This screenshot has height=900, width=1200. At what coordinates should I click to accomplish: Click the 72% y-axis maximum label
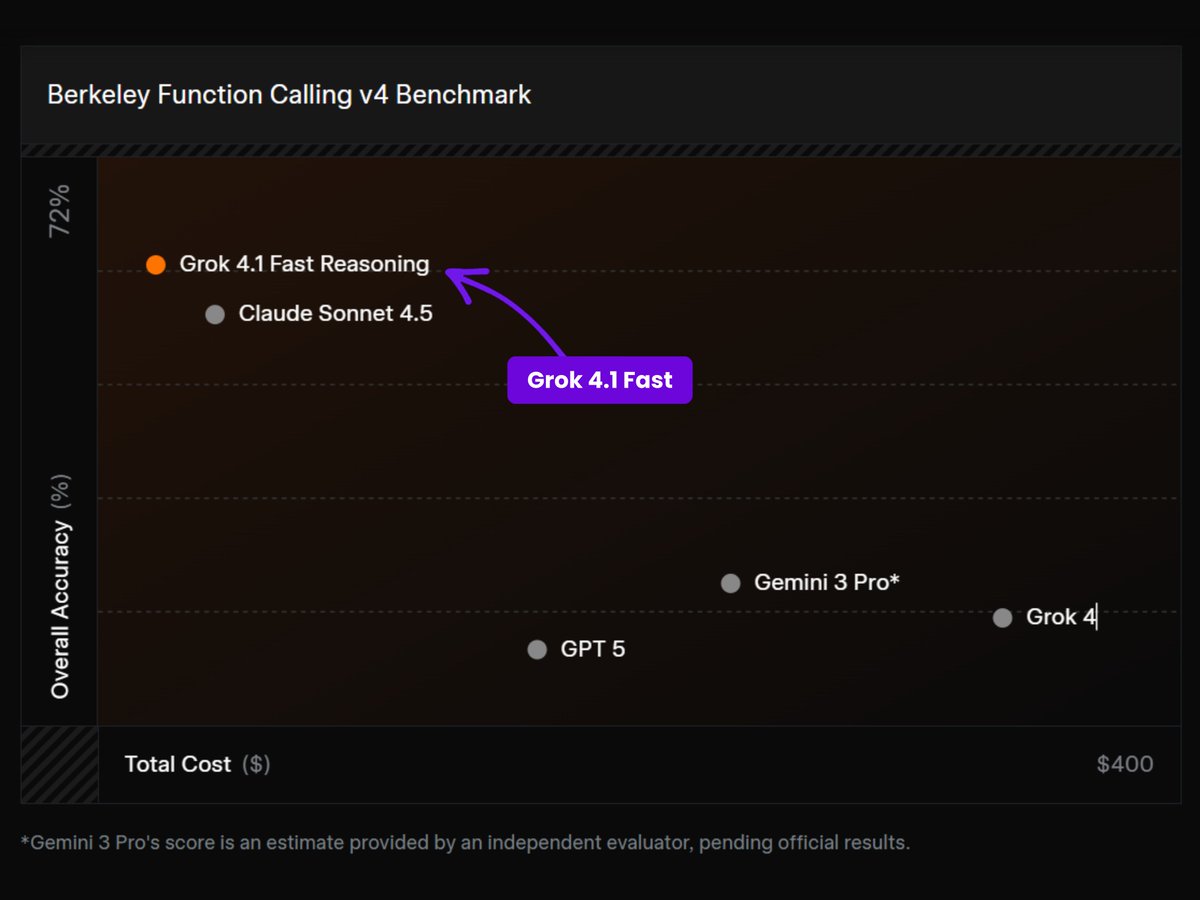(x=60, y=209)
